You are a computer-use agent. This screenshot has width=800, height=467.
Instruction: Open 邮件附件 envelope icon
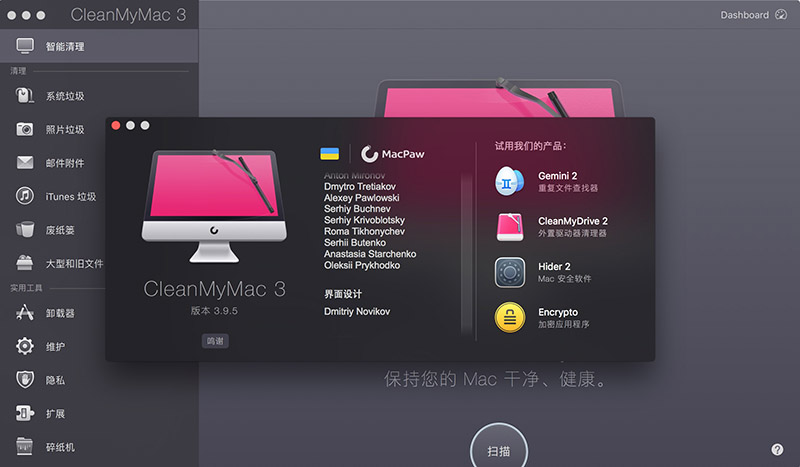pyautogui.click(x=24, y=163)
